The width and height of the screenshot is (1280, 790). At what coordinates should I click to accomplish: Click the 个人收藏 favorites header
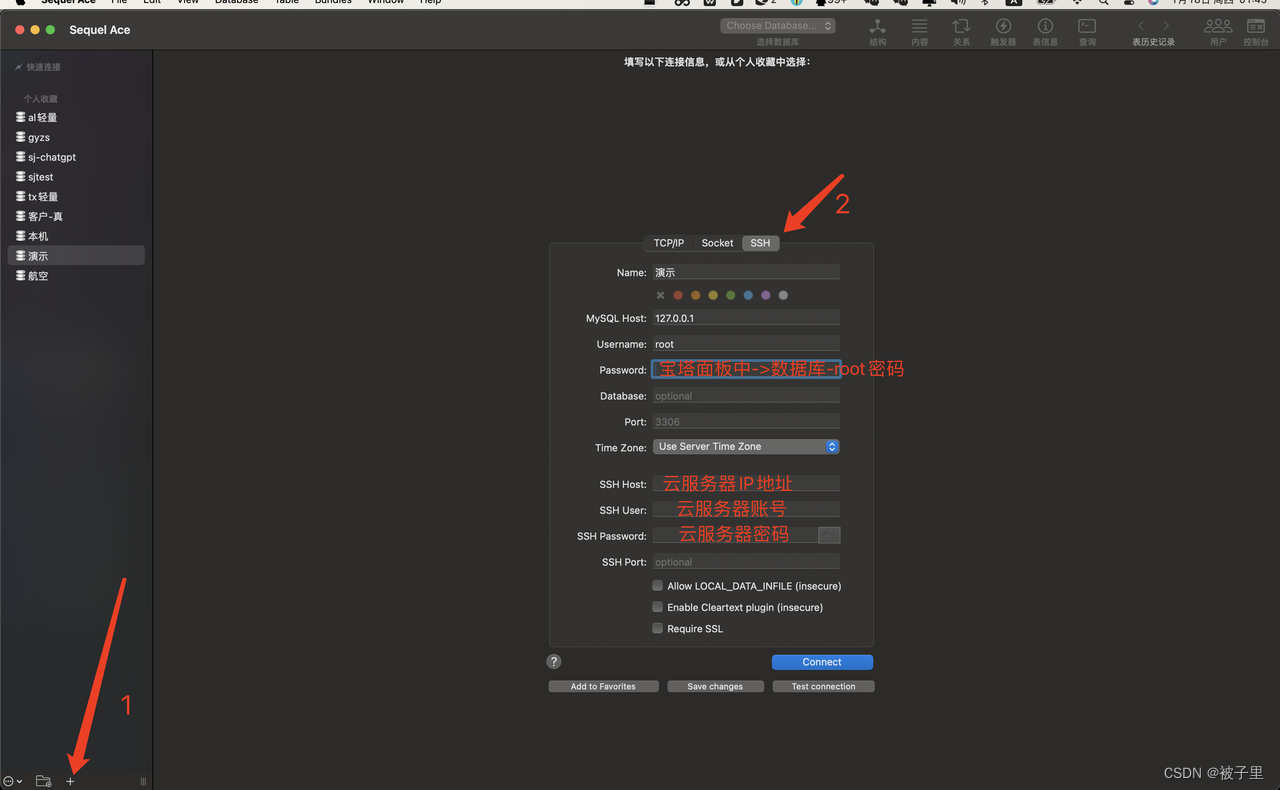[x=41, y=99]
